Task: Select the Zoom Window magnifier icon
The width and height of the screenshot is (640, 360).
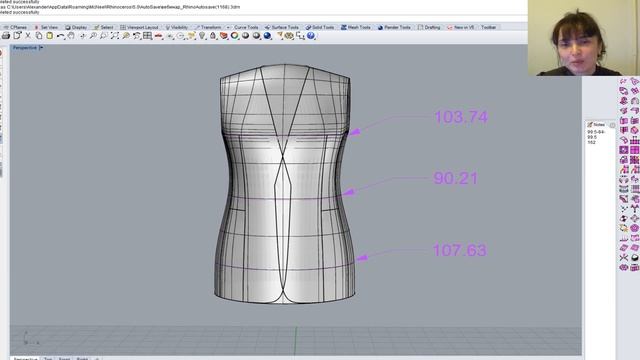Action: 104,36
